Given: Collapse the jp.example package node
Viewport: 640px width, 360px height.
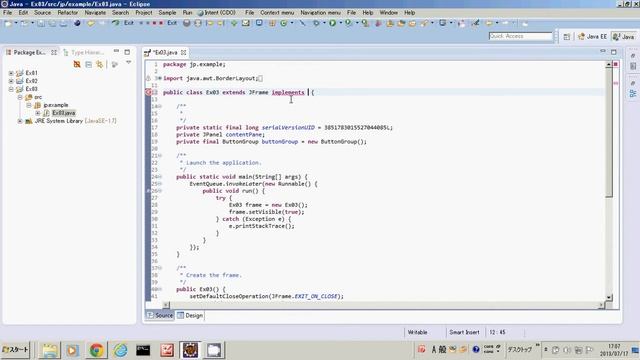Looking at the screenshot, I should coord(29,105).
